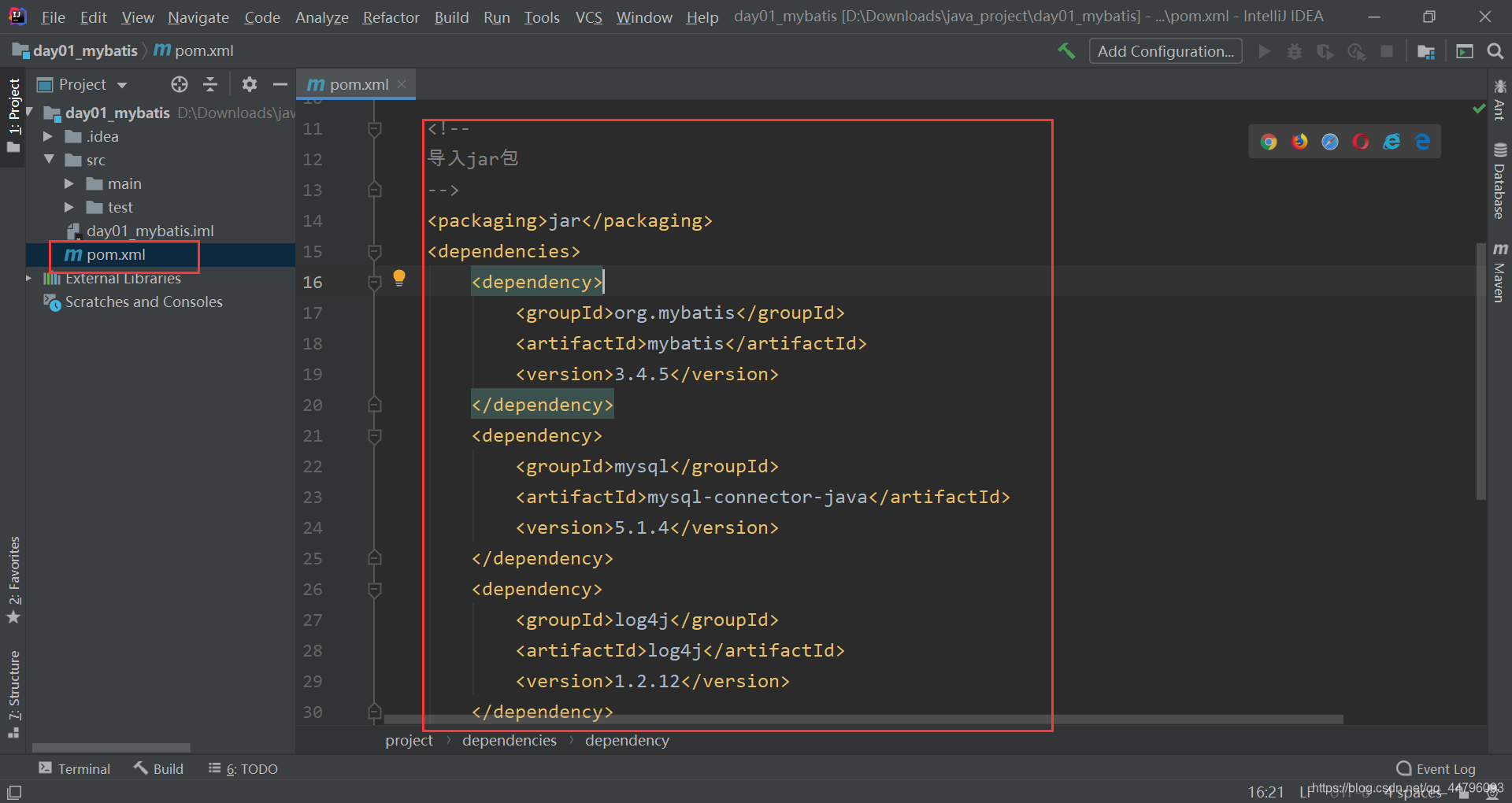Open the Database tool window
Image resolution: width=1512 pixels, height=803 pixels.
point(1499,181)
